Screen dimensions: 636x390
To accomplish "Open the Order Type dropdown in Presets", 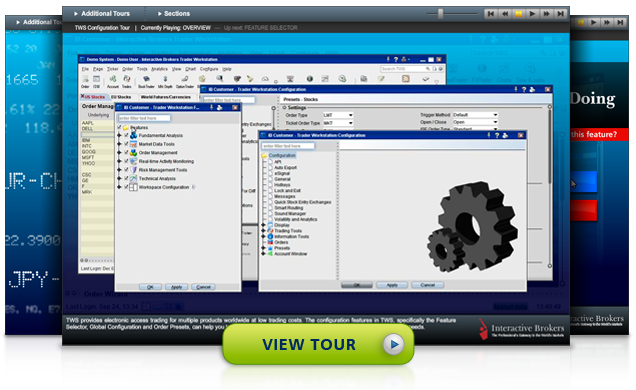I will pyautogui.click(x=338, y=115).
